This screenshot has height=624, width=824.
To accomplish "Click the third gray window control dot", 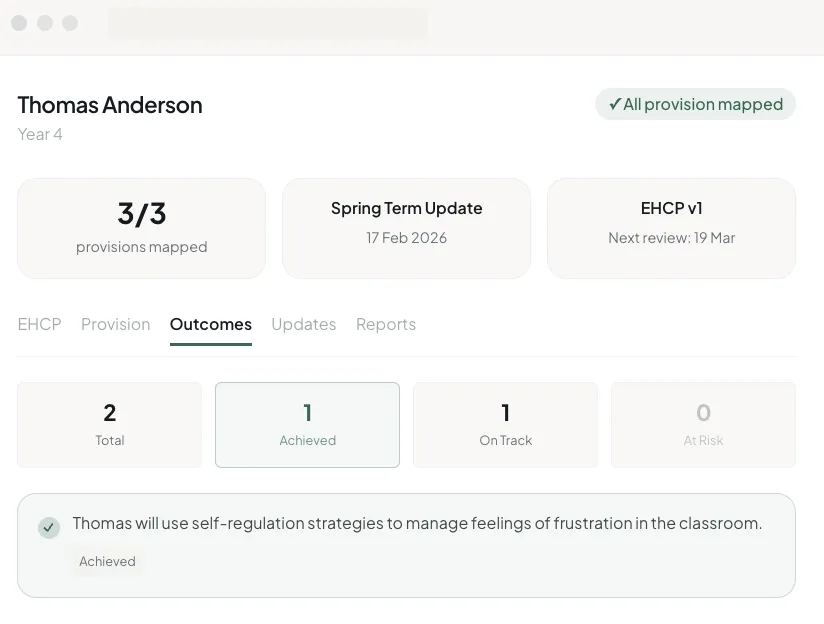I will click(x=70, y=23).
